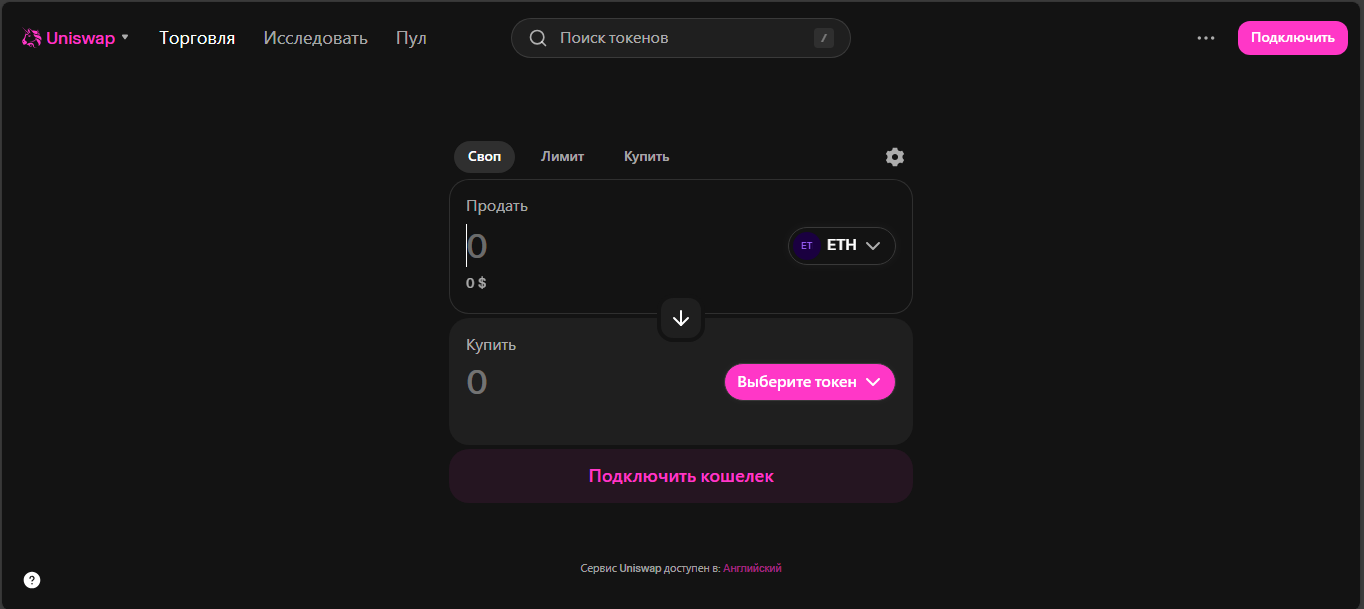Click the ETH token logo icon
The image size is (1364, 609).
(x=806, y=246)
